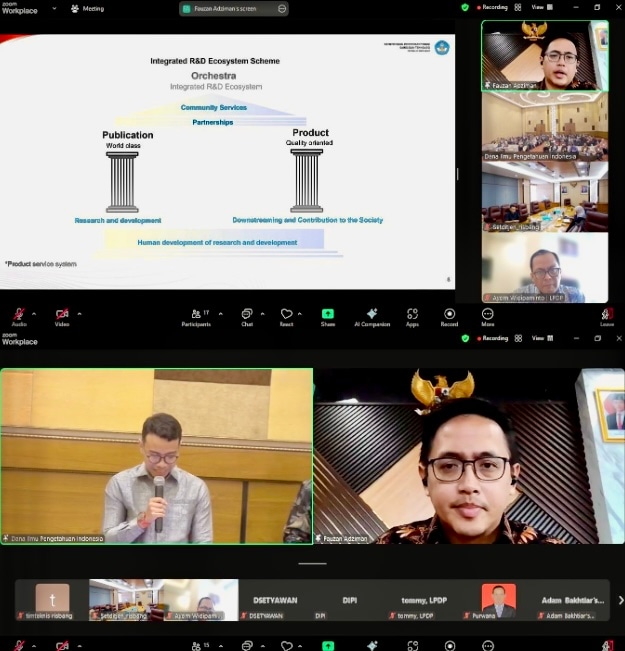The height and width of the screenshot is (651, 625).
Task: Click the divider handle between slide and video panel
Action: [x=458, y=173]
